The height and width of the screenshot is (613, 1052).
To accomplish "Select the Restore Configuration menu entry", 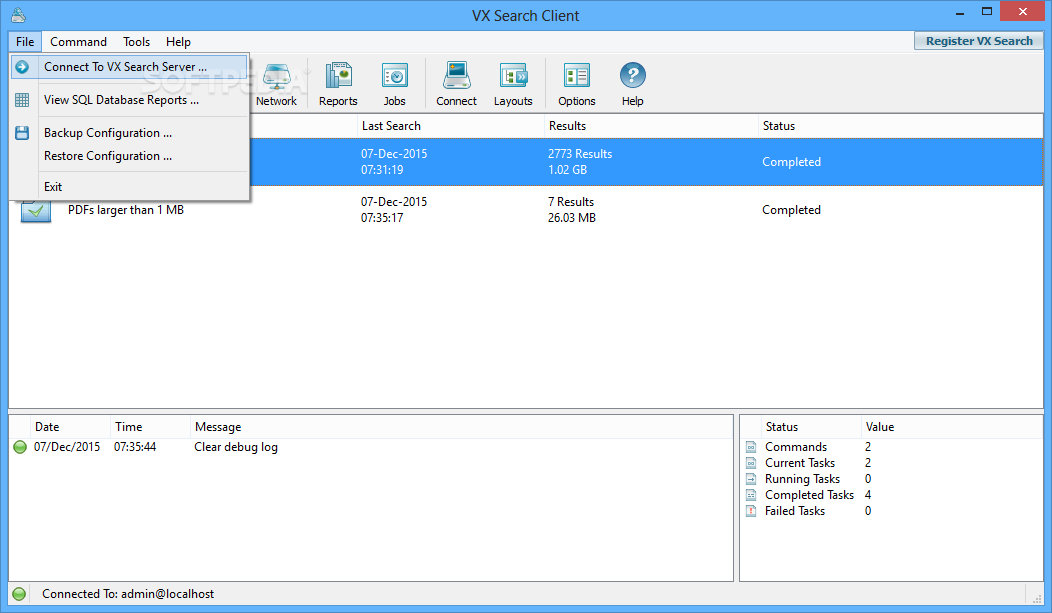I will (x=130, y=156).
